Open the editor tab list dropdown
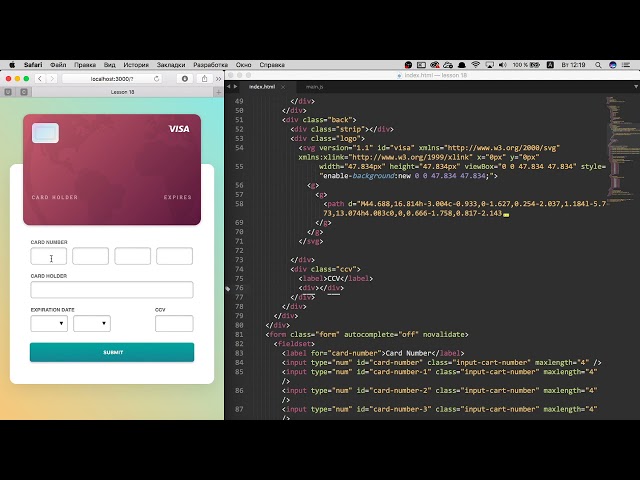640x480 pixels. 636,87
